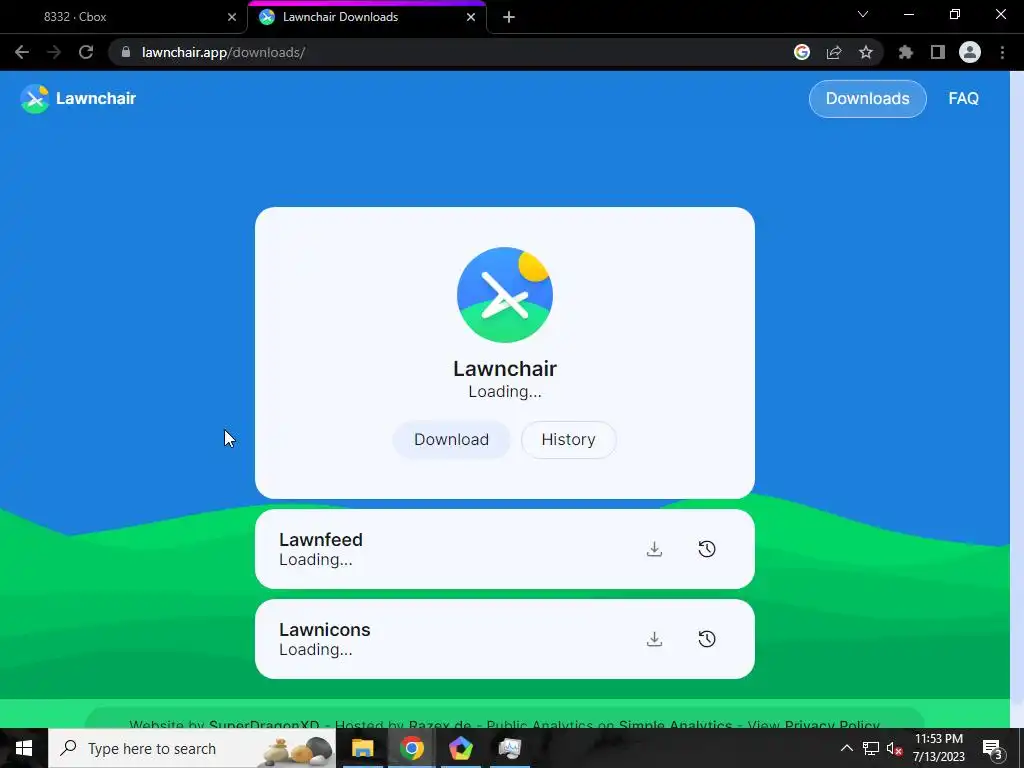Click the Chrome taskbar icon
This screenshot has width=1024, height=768.
(411, 748)
